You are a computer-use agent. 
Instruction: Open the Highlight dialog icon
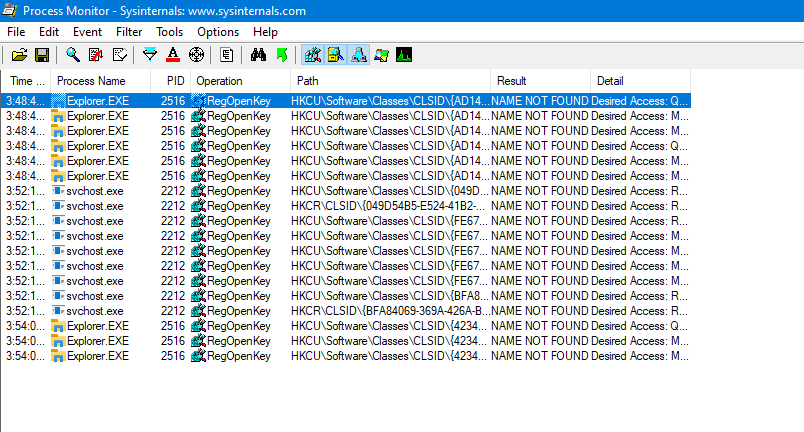coord(173,54)
